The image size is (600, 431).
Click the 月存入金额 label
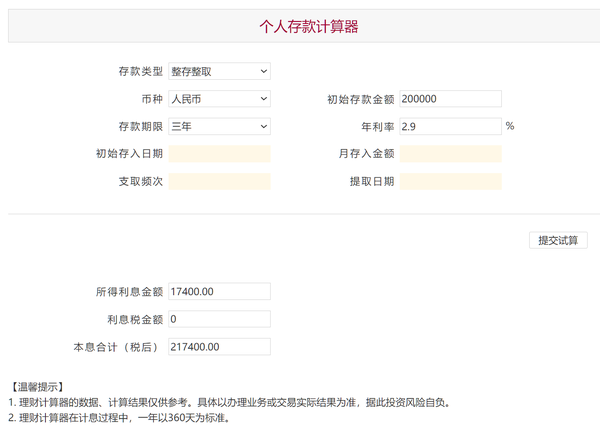pyautogui.click(x=366, y=154)
